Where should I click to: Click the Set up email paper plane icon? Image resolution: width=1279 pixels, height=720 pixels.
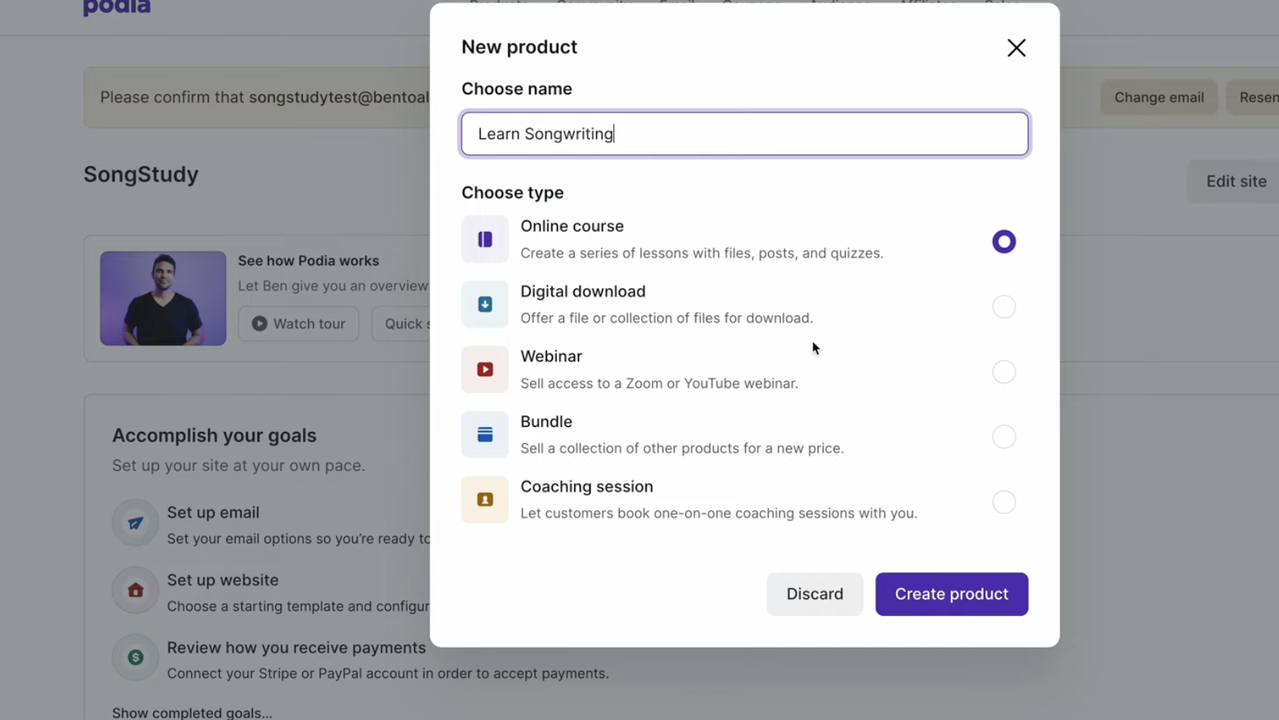135,523
